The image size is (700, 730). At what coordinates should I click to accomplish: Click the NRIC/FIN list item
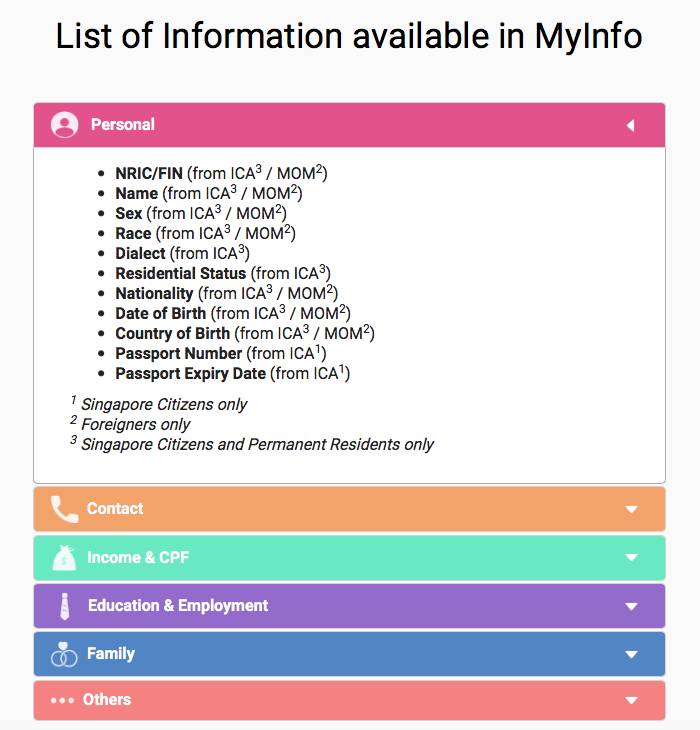point(149,174)
